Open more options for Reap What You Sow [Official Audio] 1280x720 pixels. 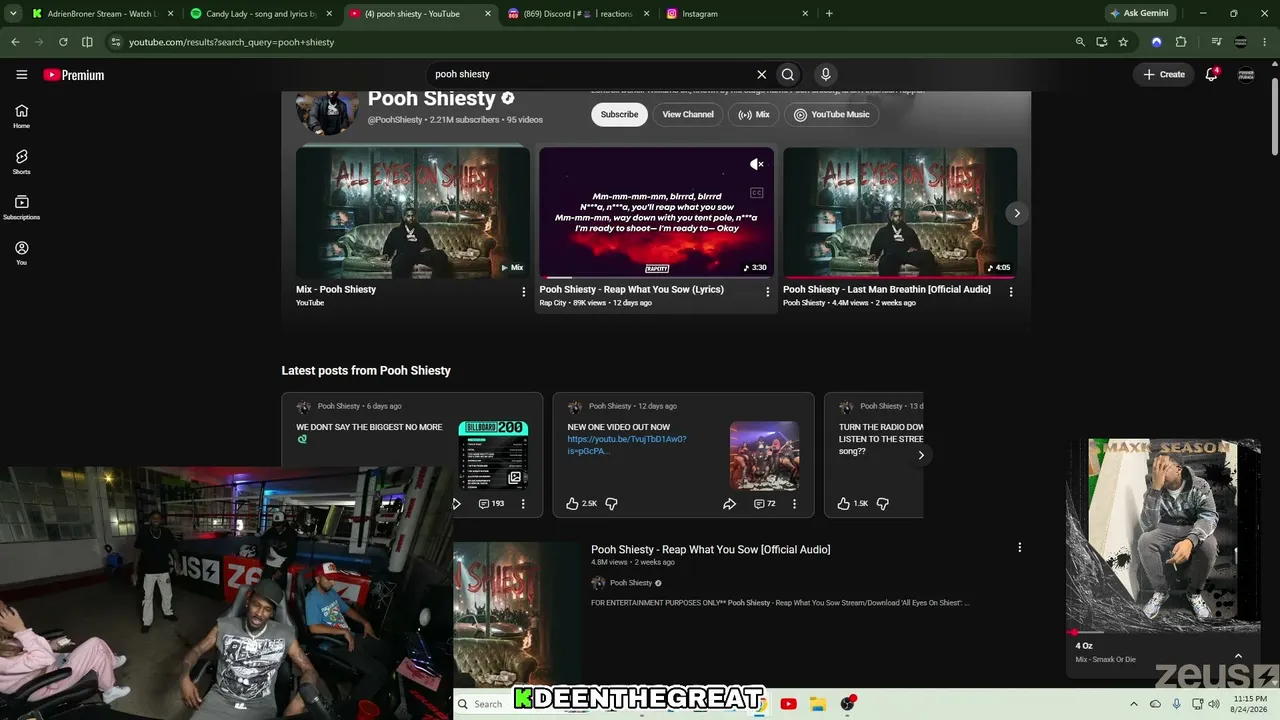point(1019,548)
